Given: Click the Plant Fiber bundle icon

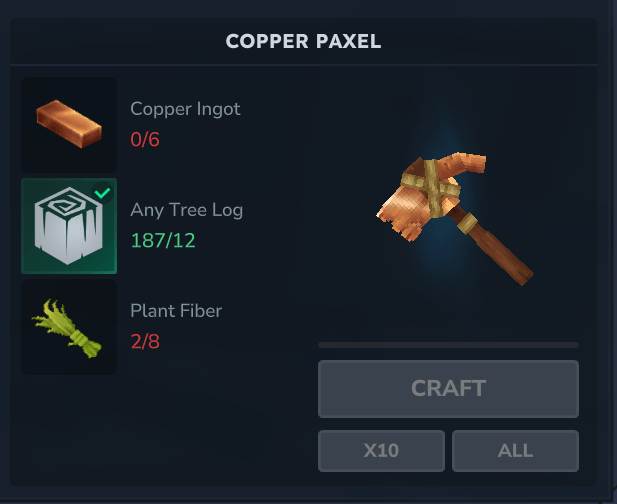Looking at the screenshot, I should click(69, 327).
